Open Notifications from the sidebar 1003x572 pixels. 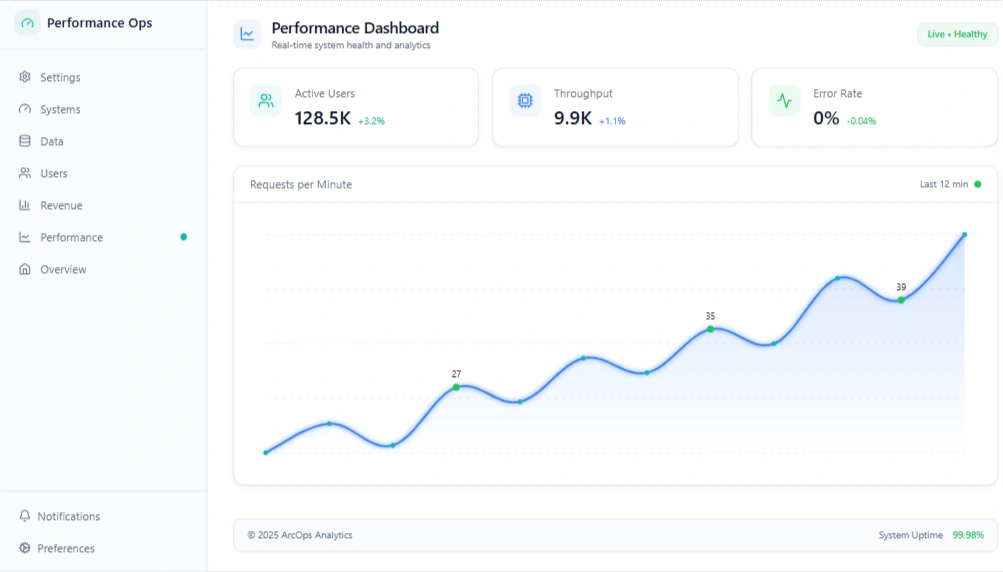(103, 516)
